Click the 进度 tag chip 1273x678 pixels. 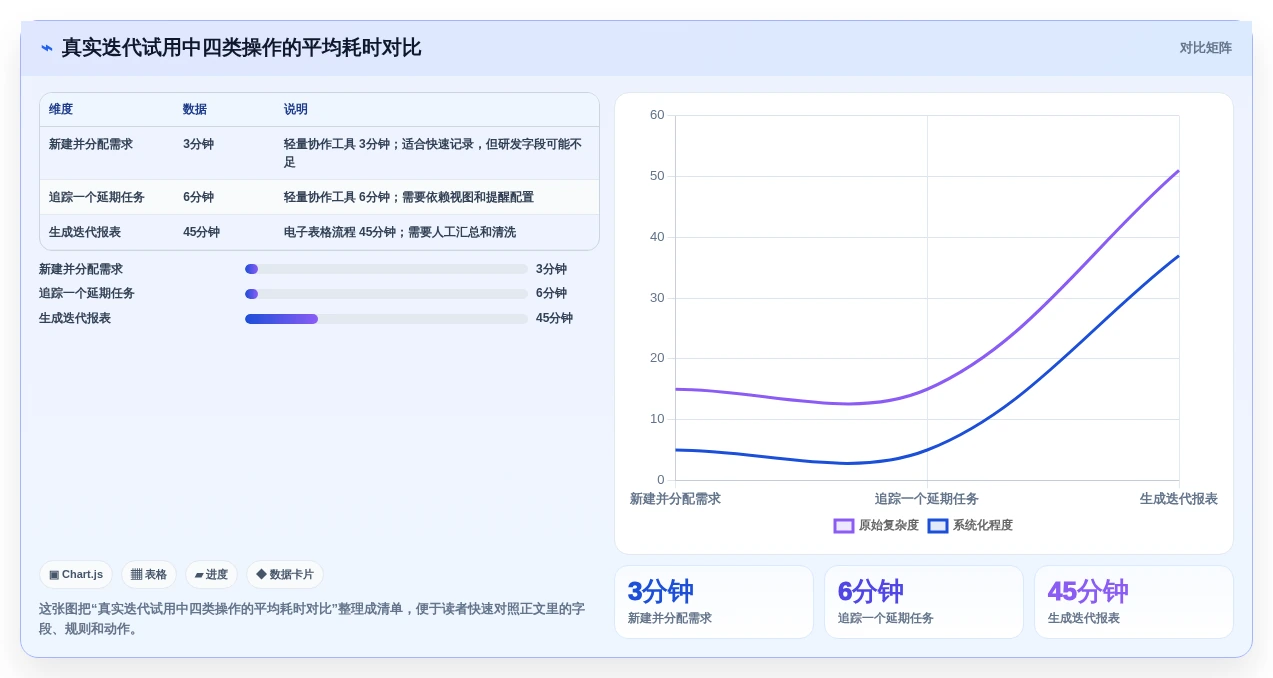pyautogui.click(x=211, y=574)
